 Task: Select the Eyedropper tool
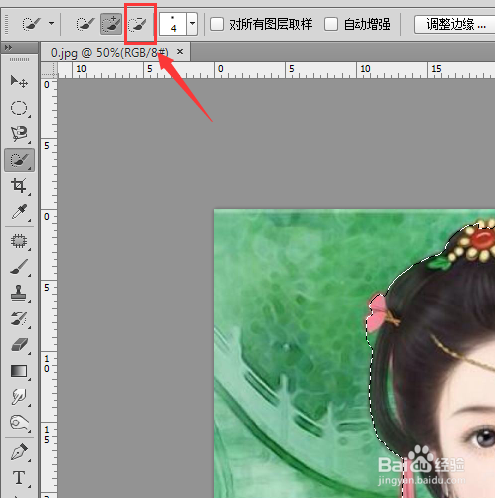19,212
